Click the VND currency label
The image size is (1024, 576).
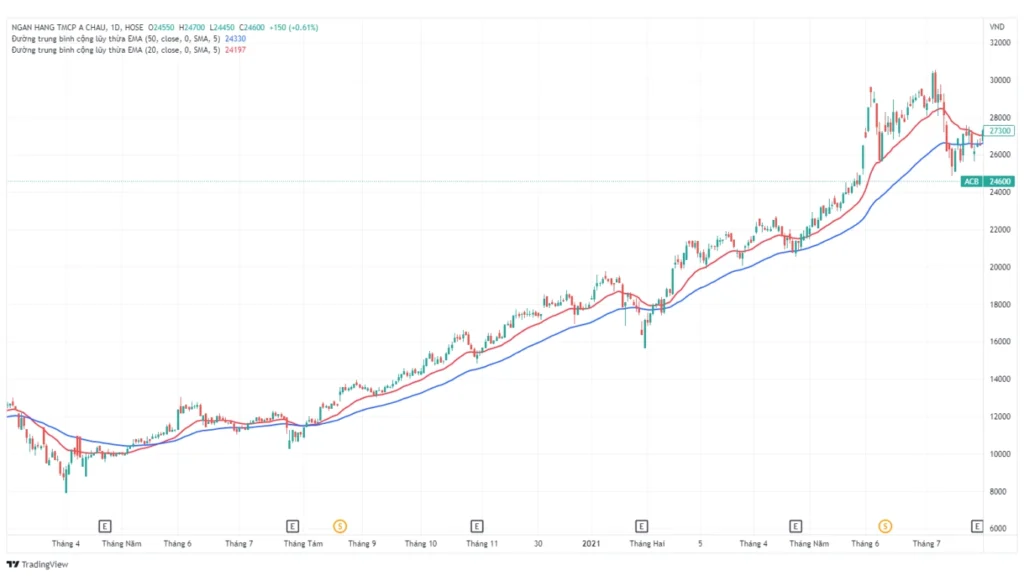point(996,26)
